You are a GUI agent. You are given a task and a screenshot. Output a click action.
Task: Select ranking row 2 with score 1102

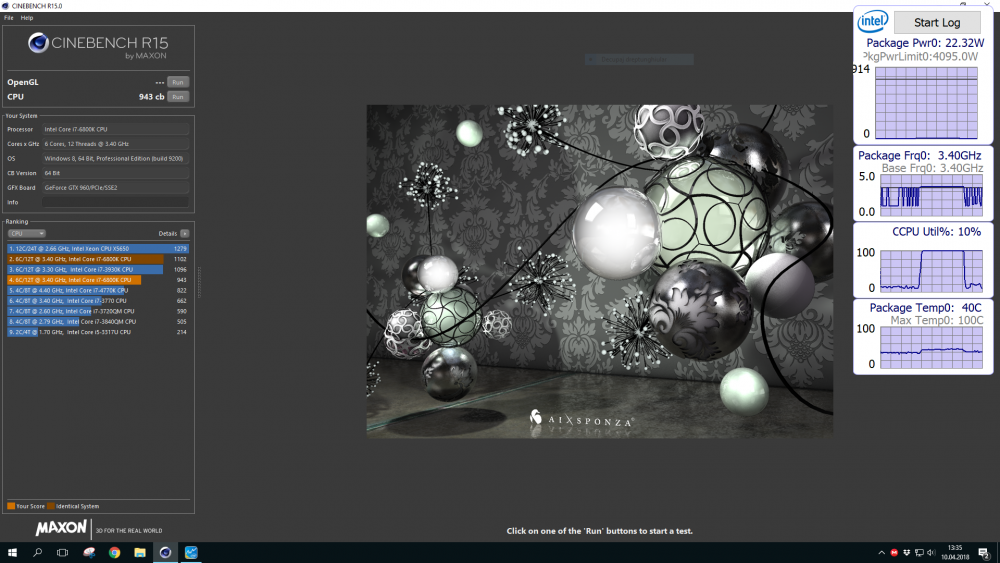pos(98,259)
